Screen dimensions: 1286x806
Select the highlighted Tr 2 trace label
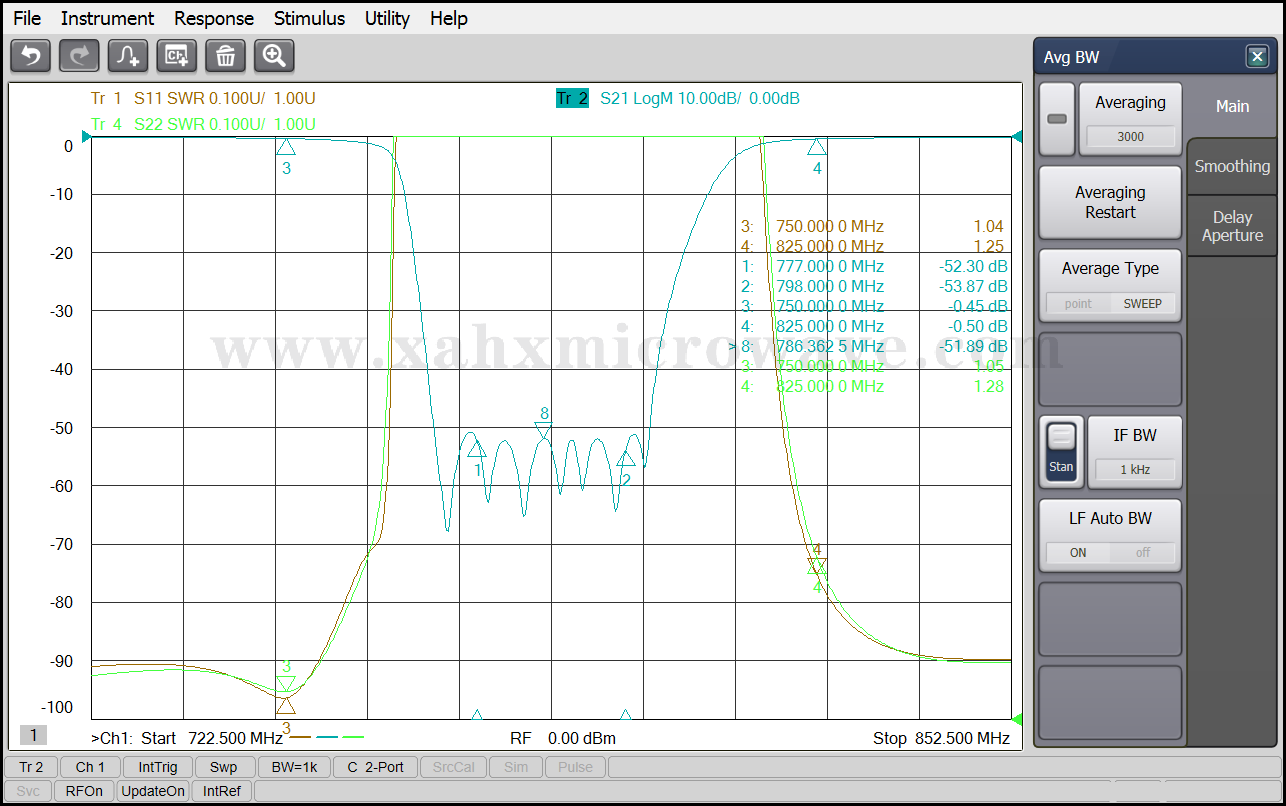(572, 98)
